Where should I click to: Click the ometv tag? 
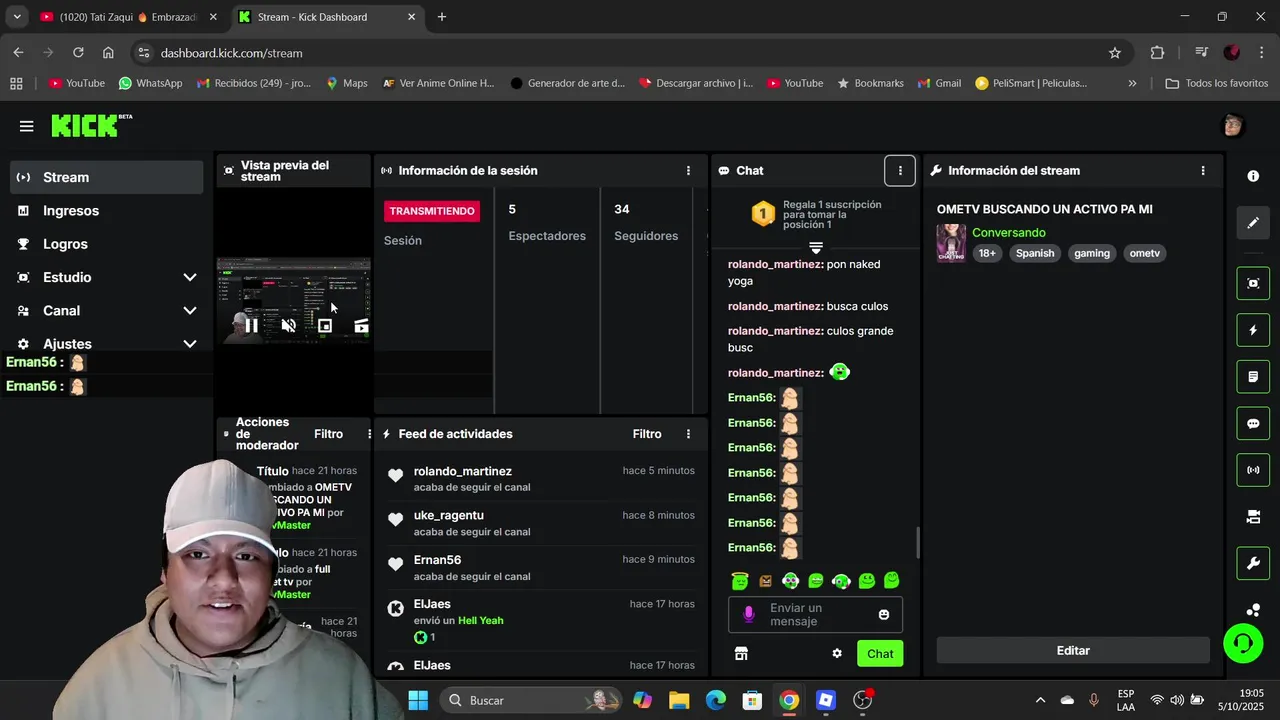[1145, 254]
